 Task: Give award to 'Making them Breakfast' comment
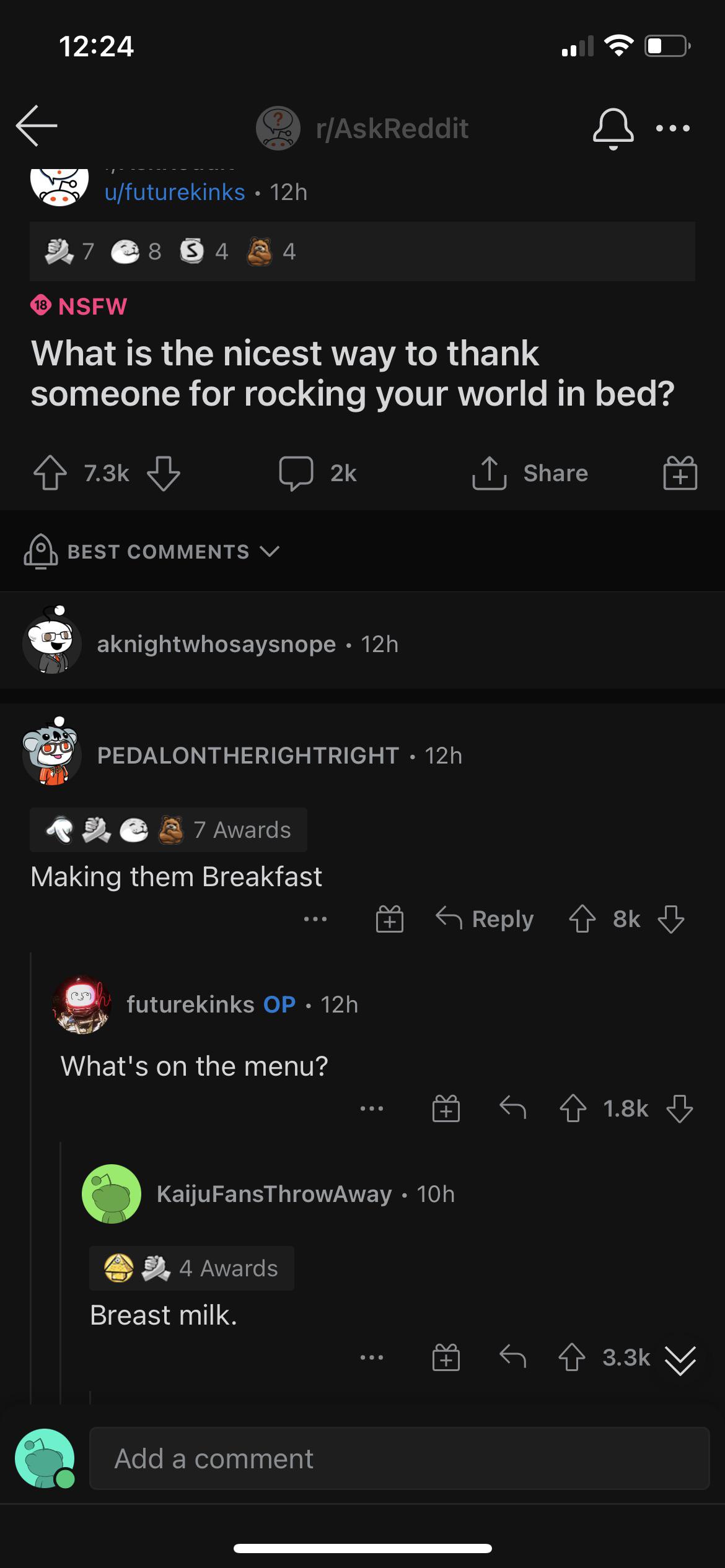389,920
